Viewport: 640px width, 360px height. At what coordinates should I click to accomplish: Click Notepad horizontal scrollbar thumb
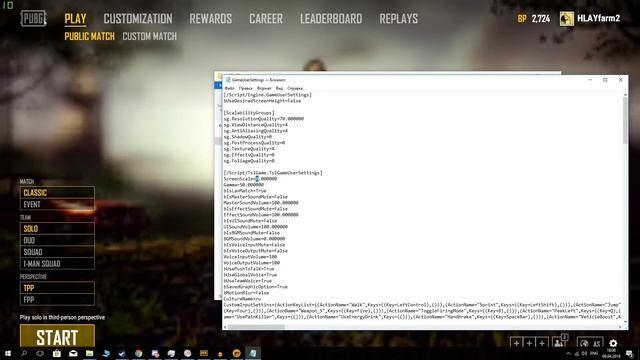coord(256,327)
